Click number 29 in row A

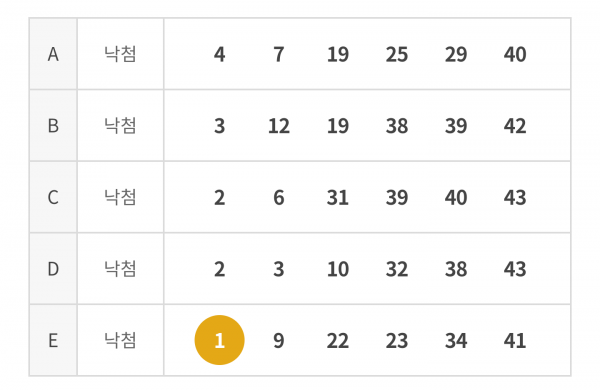tap(456, 54)
